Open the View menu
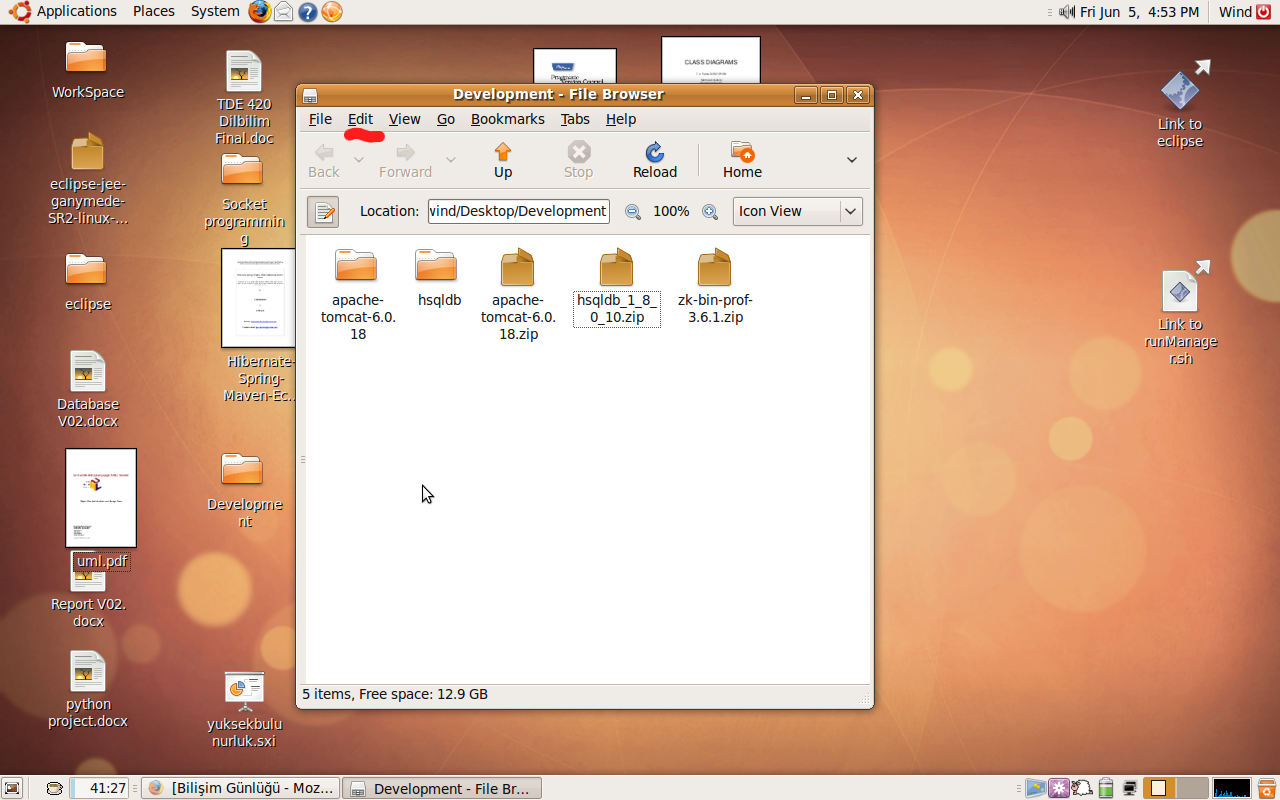 [x=404, y=119]
